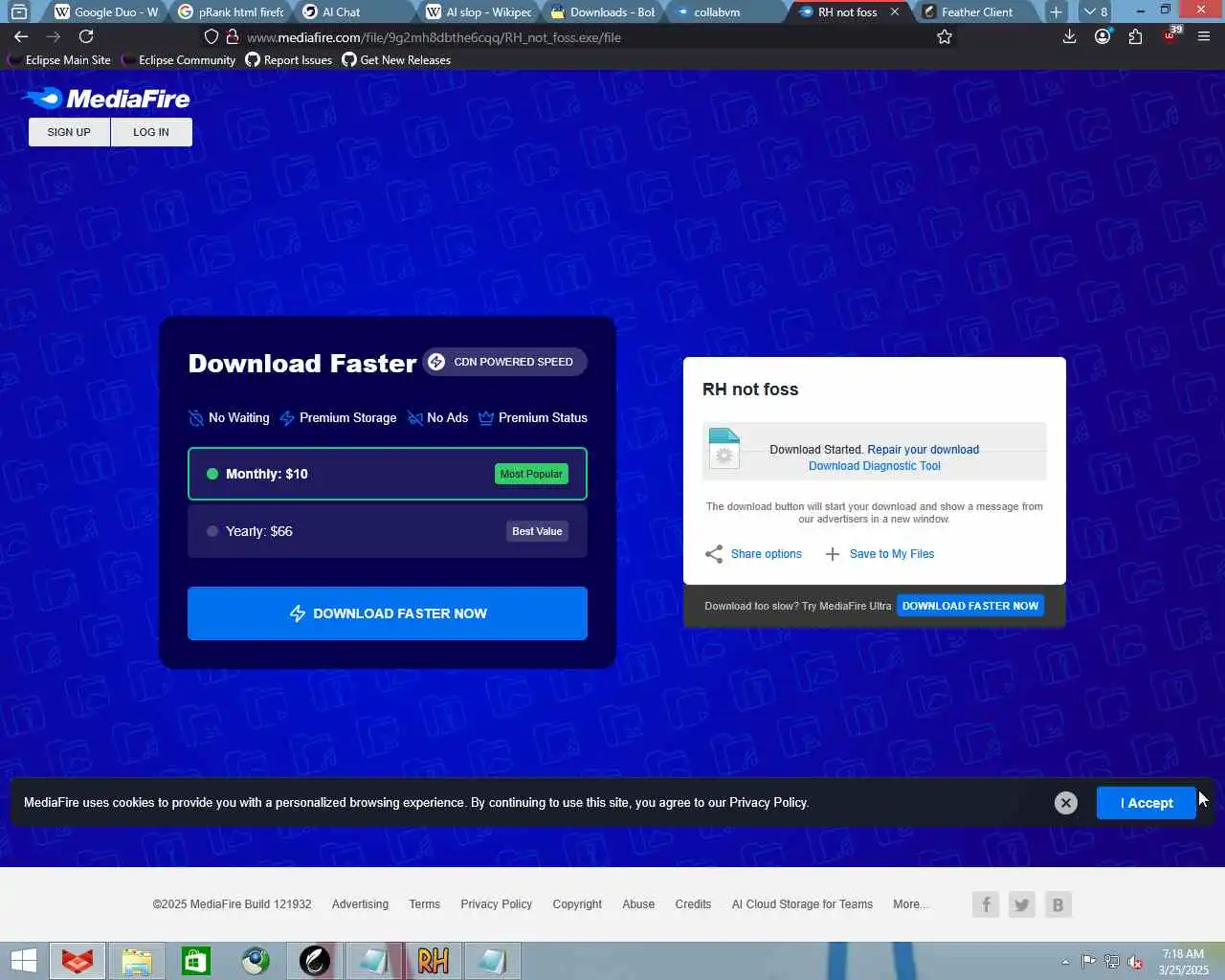Screen dimensions: 1225x980
Task: Switch to the AI slop Wikipedia tab
Action: tap(479, 11)
